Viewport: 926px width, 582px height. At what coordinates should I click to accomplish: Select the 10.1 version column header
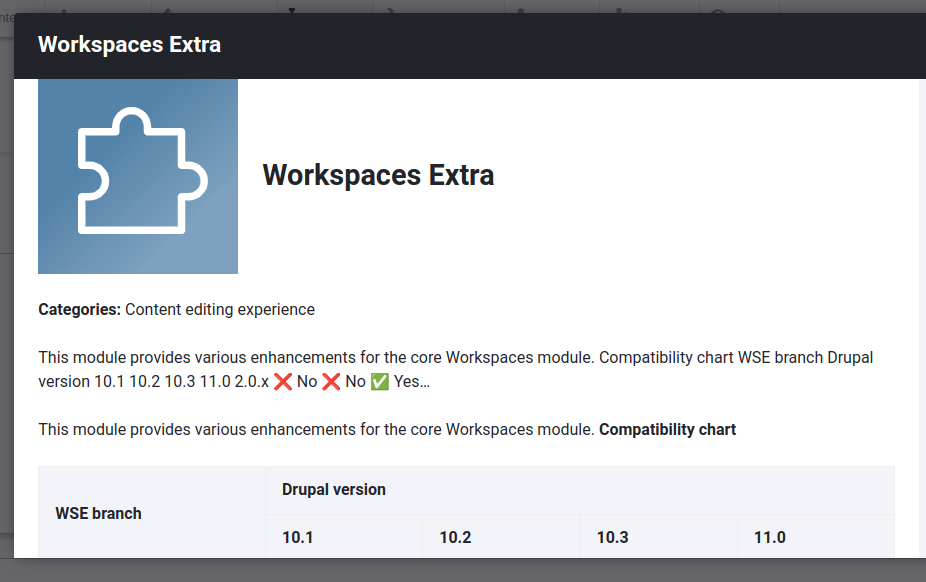pyautogui.click(x=298, y=538)
